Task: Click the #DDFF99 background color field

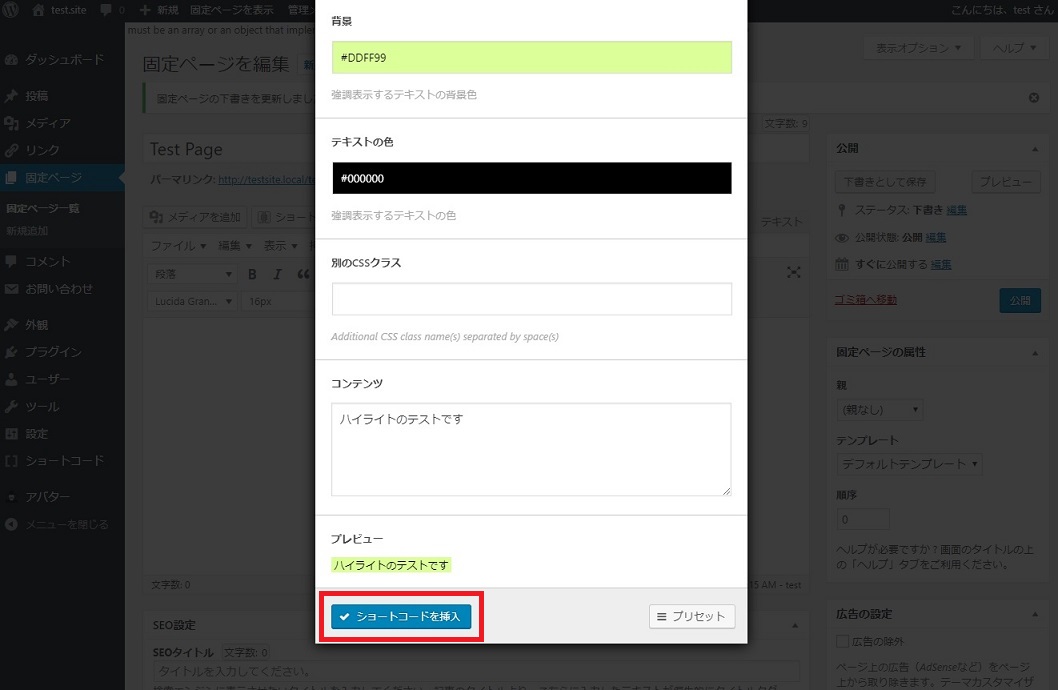Action: point(531,58)
